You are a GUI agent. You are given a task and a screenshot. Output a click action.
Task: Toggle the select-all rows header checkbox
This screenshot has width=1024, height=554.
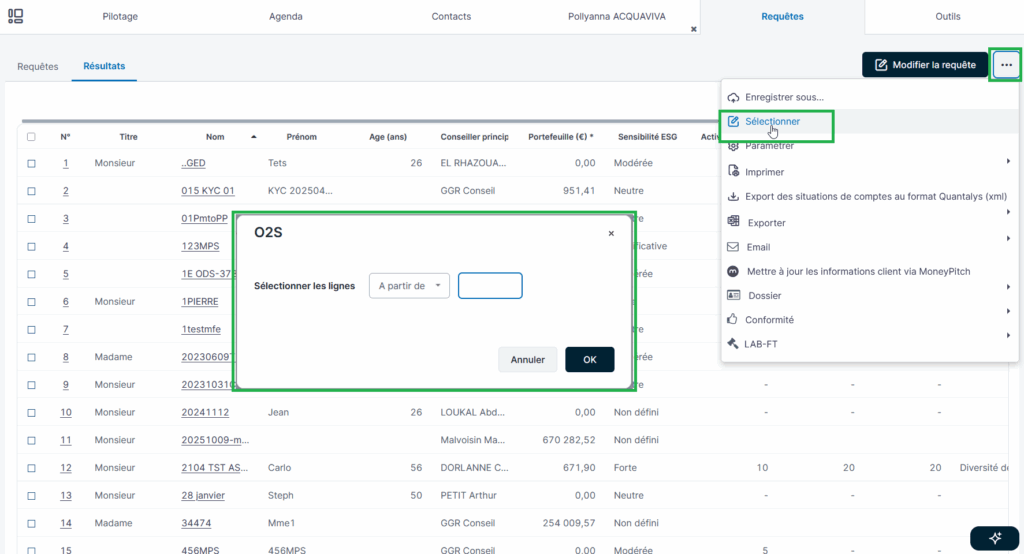pyautogui.click(x=31, y=137)
